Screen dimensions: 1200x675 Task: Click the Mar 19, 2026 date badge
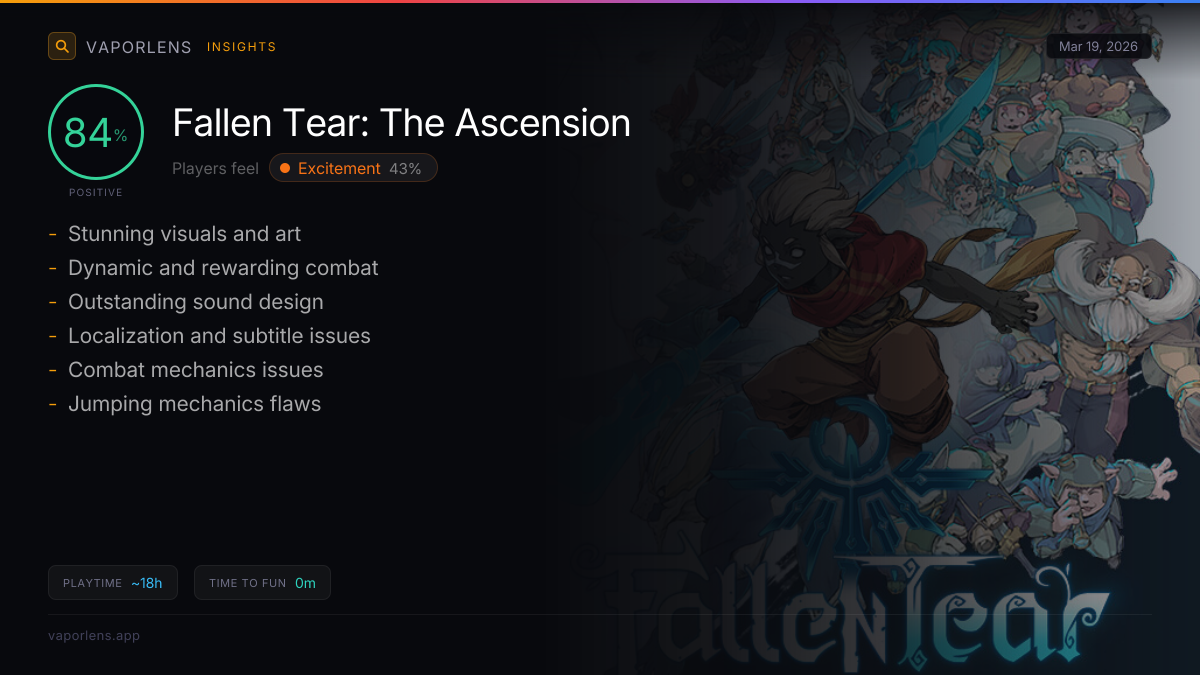tap(1098, 47)
